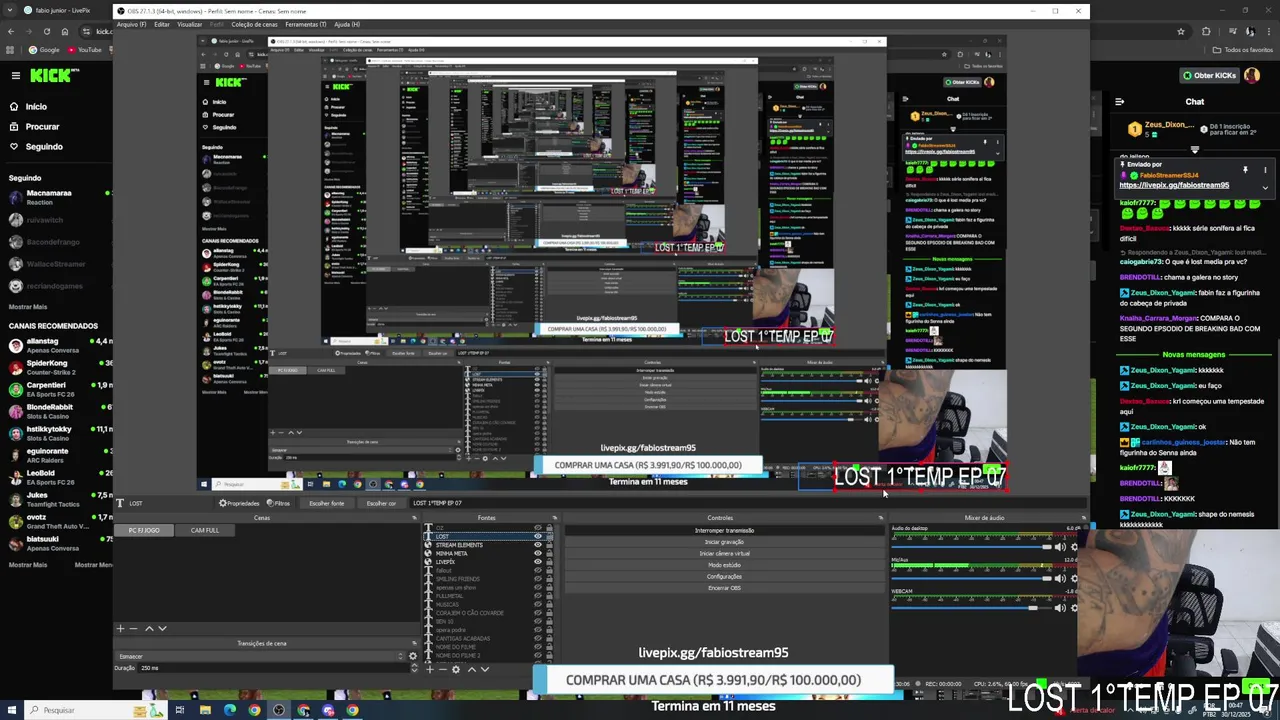Viewport: 1280px width, 720px height.
Task: Open Configurações from Controles
Action: tap(724, 576)
